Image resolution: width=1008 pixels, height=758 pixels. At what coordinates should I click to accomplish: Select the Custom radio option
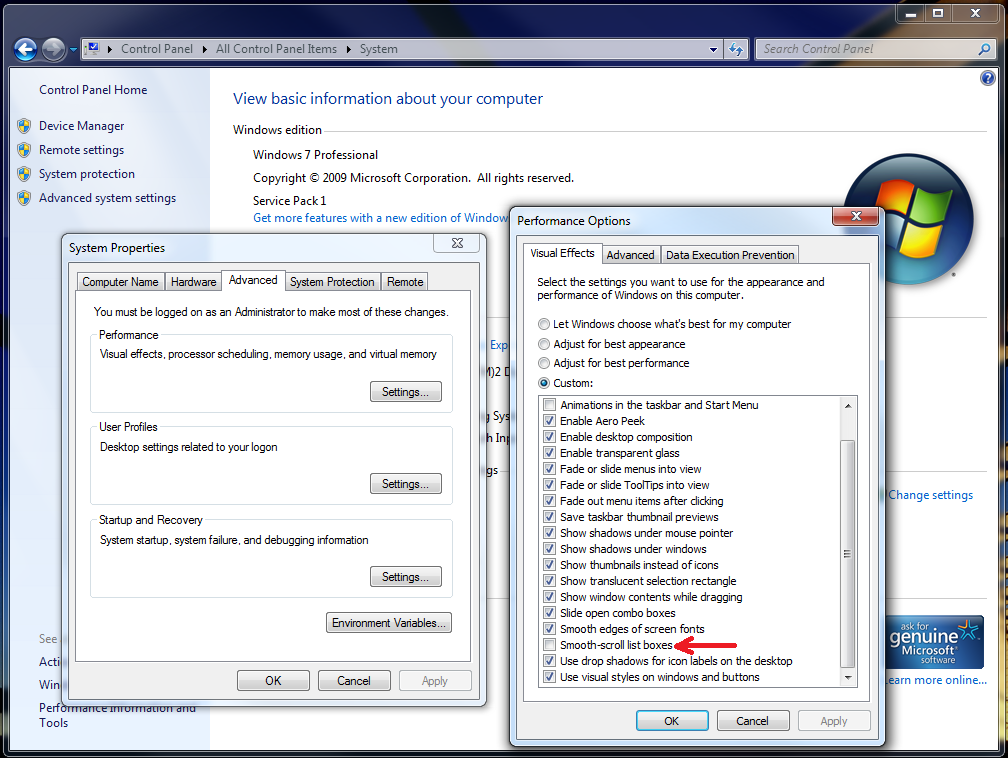click(x=544, y=383)
